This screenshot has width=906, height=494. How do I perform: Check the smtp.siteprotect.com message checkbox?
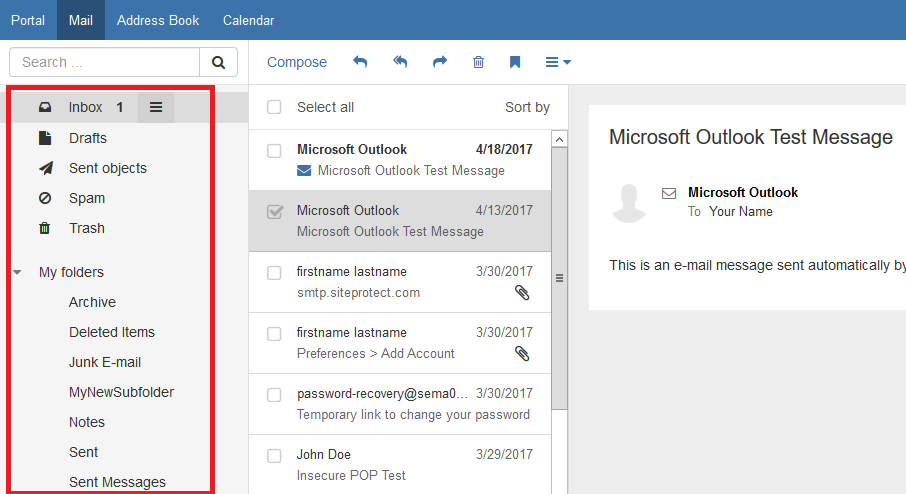[x=274, y=273]
